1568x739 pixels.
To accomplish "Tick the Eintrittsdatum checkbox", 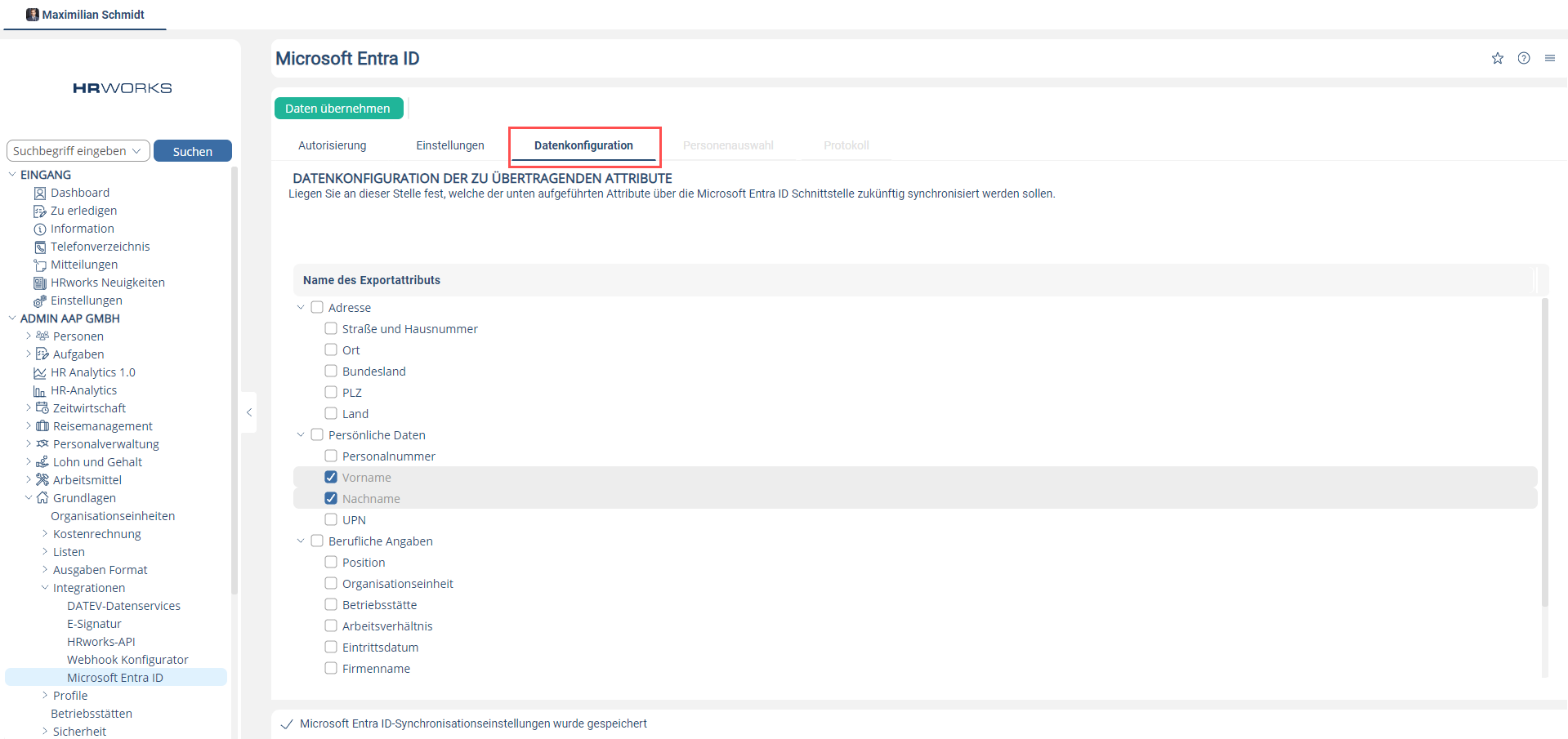I will (x=331, y=648).
